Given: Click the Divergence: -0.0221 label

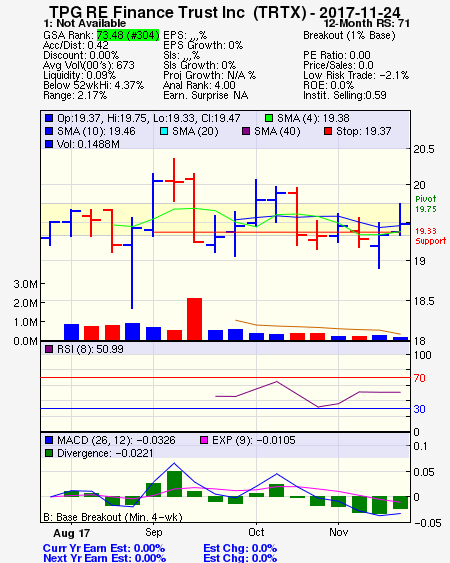Looking at the screenshot, I should [x=105, y=453].
